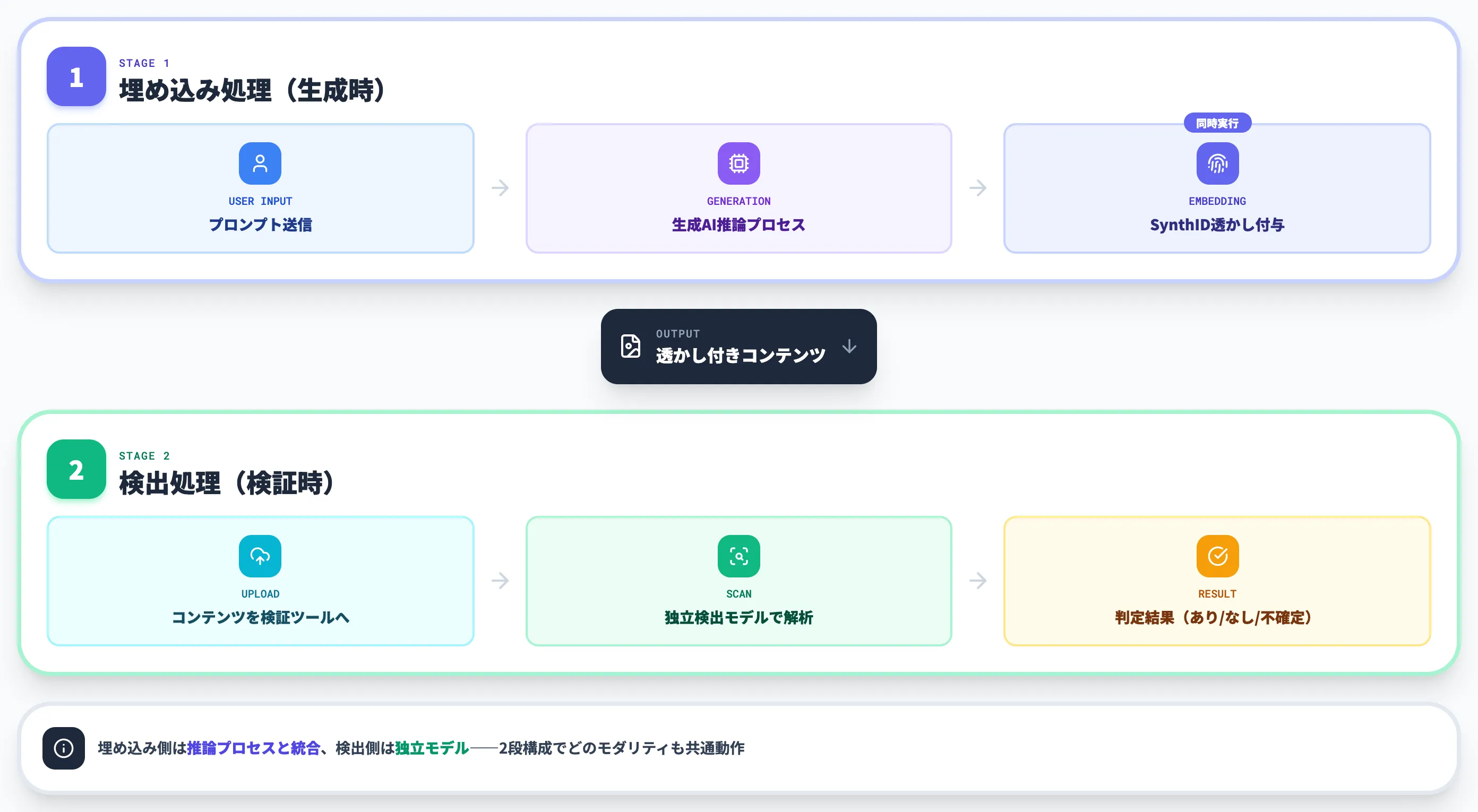Click the RESULT label
The image size is (1478, 812).
point(1217,593)
